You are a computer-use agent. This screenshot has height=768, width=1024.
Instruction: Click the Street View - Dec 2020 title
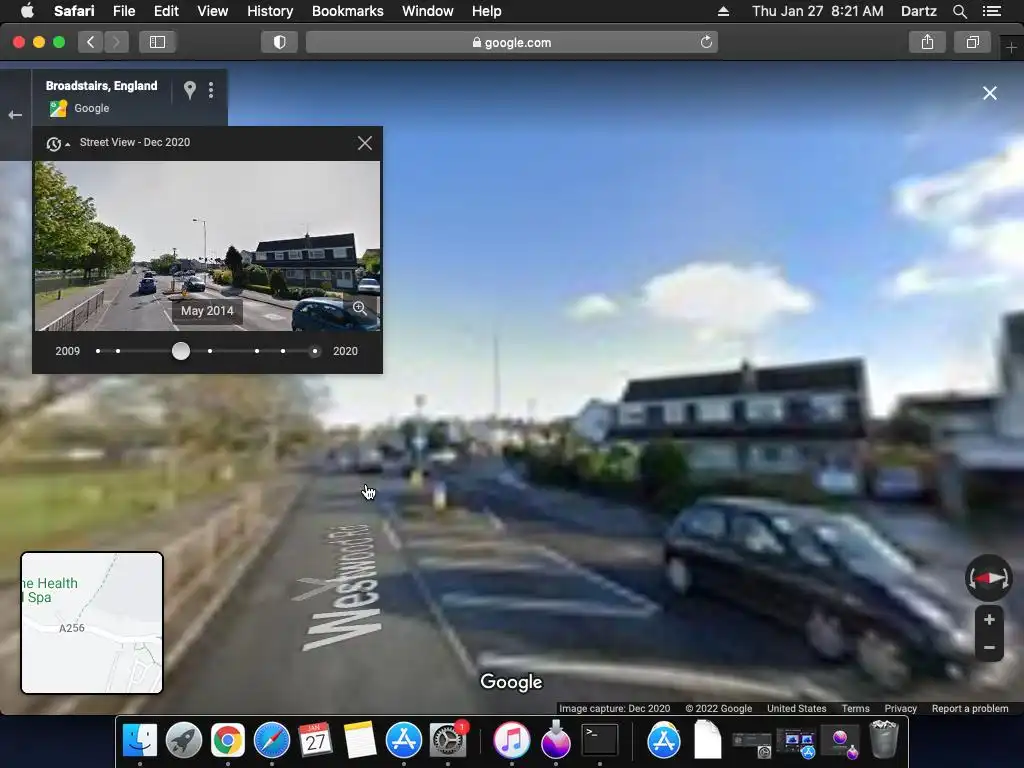(x=135, y=142)
